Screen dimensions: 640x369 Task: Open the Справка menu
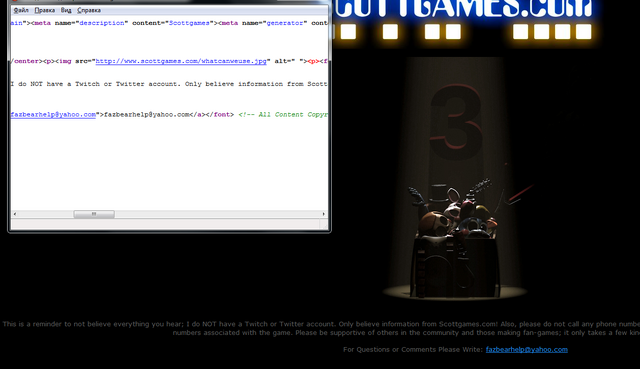[89, 10]
